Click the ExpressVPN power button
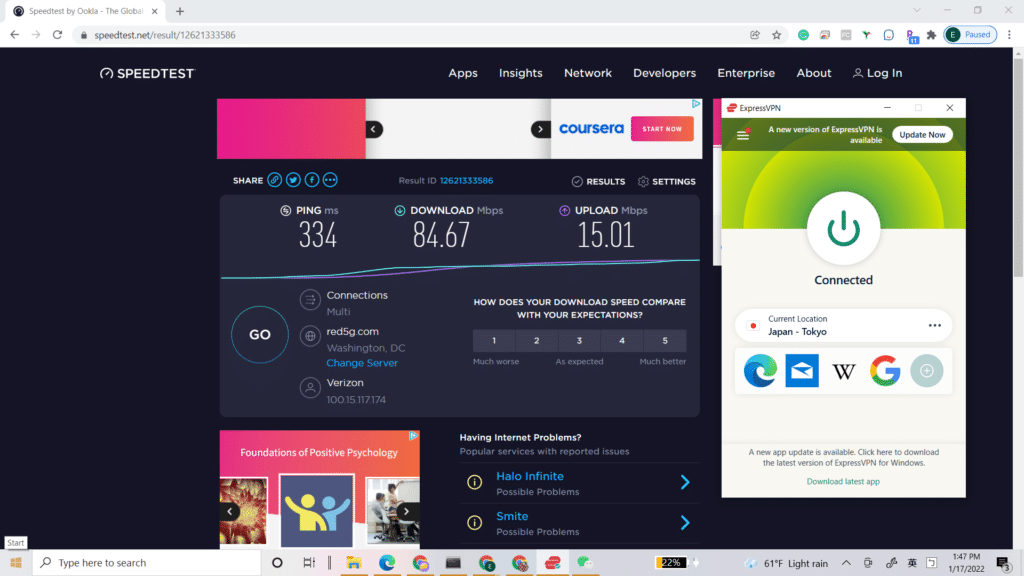The width and height of the screenshot is (1024, 576). tap(843, 229)
